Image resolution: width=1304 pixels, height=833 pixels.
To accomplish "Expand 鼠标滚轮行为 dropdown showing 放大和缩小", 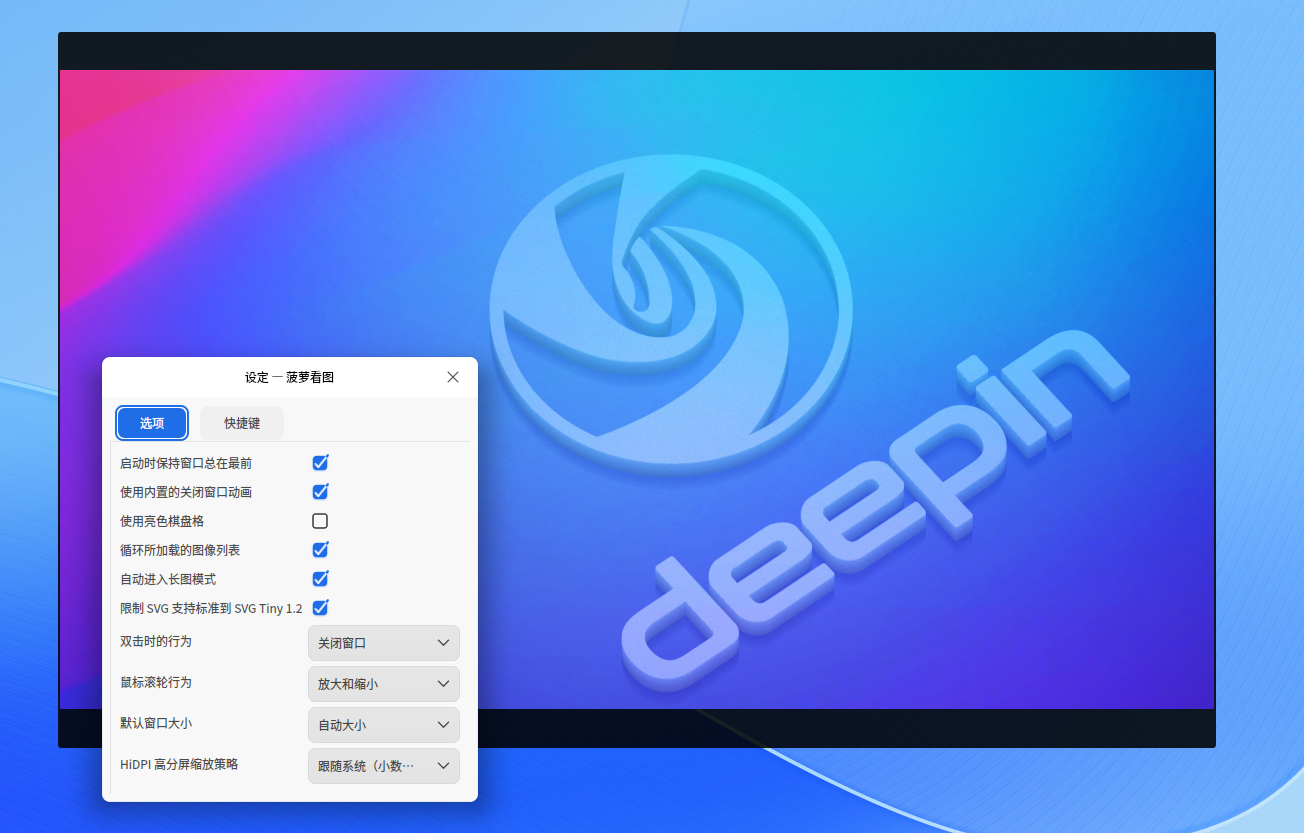I will tap(384, 684).
